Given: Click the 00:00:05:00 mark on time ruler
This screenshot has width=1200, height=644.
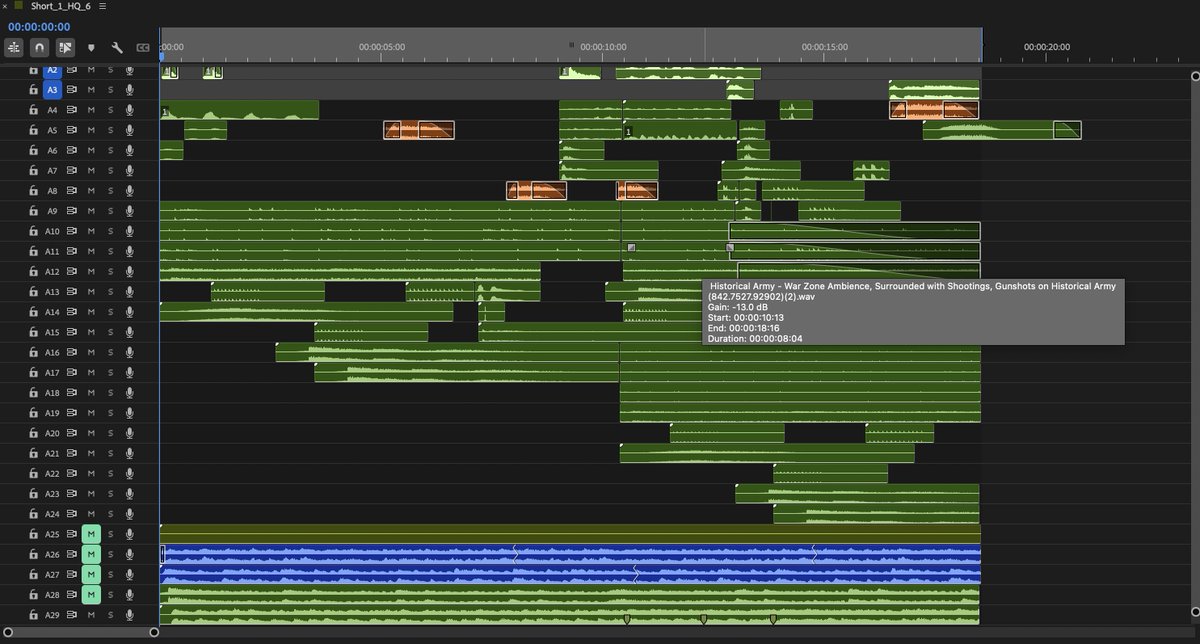Looking at the screenshot, I should tap(381, 46).
